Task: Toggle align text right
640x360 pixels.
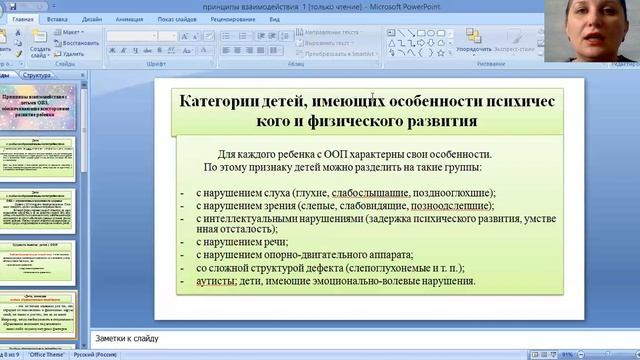Action: coord(249,51)
